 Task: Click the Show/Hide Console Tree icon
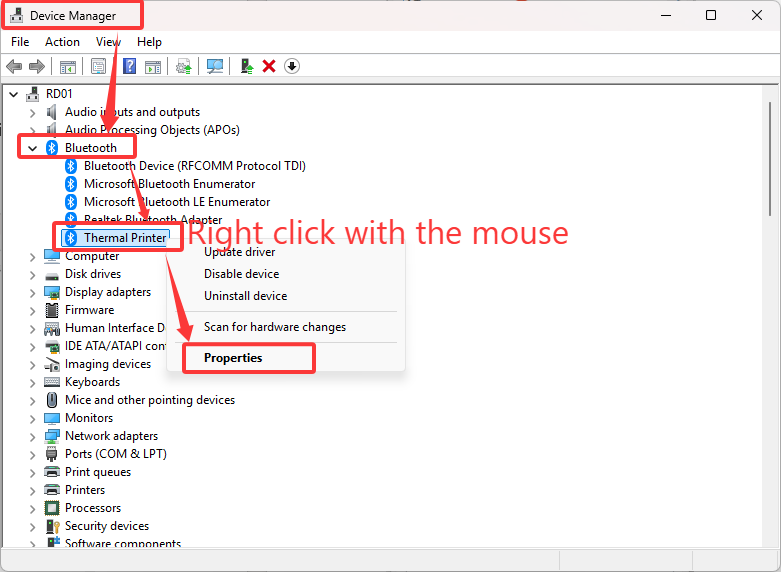coord(67,66)
